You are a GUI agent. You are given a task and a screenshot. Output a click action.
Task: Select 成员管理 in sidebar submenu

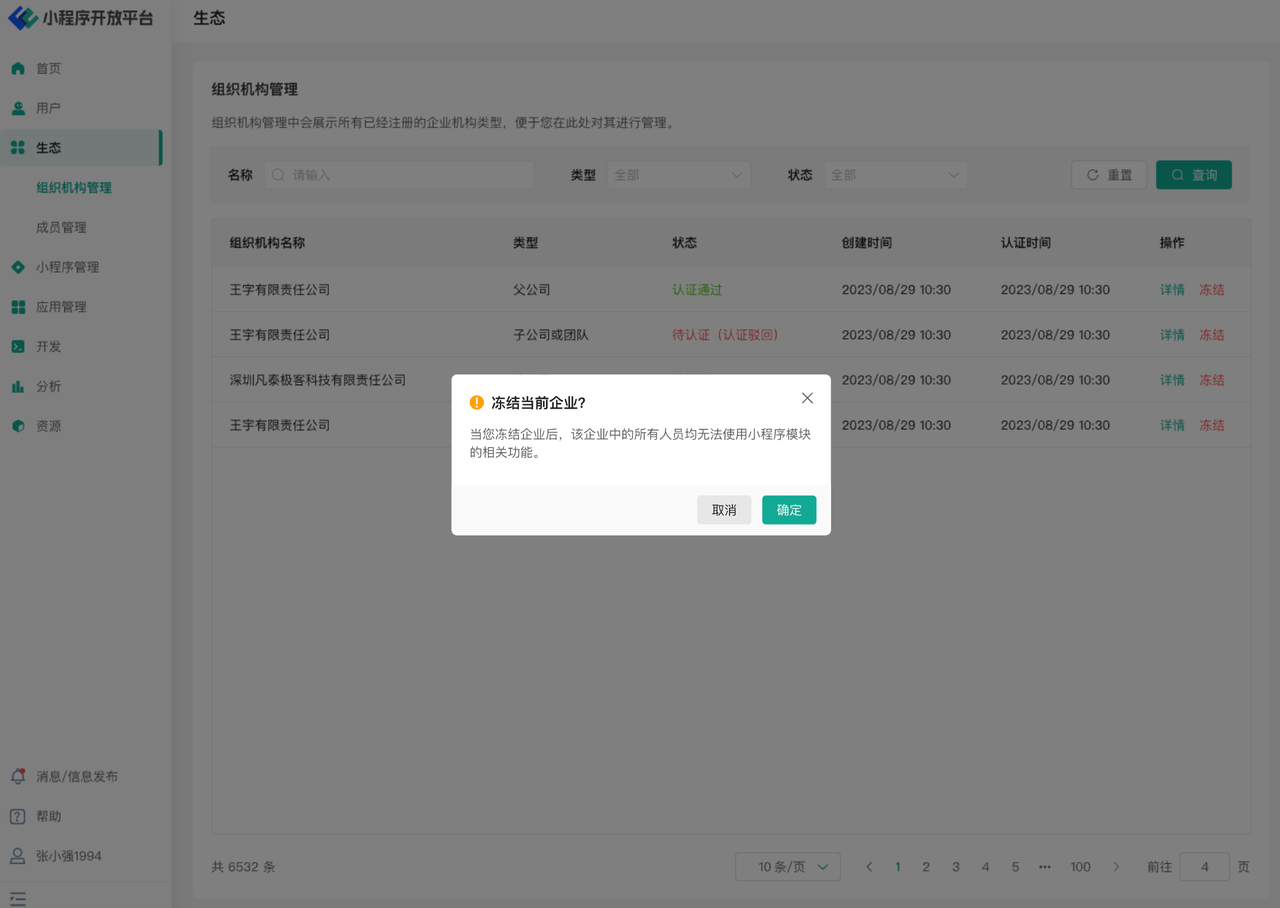(x=61, y=228)
